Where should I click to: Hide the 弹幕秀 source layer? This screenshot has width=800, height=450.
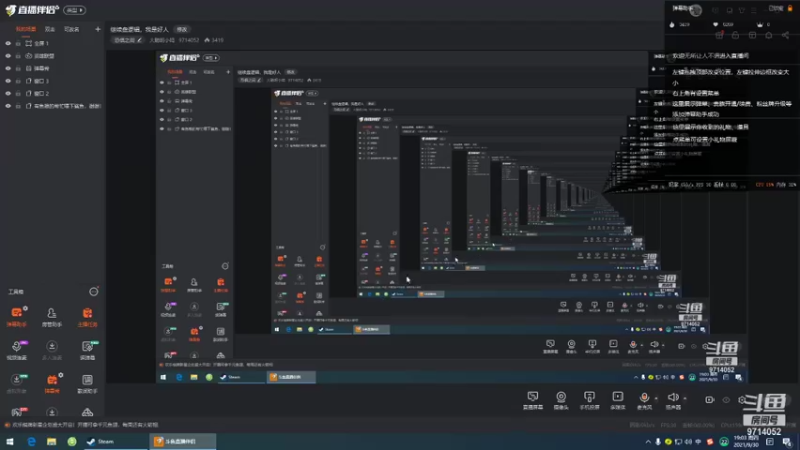pyautogui.click(x=8, y=68)
